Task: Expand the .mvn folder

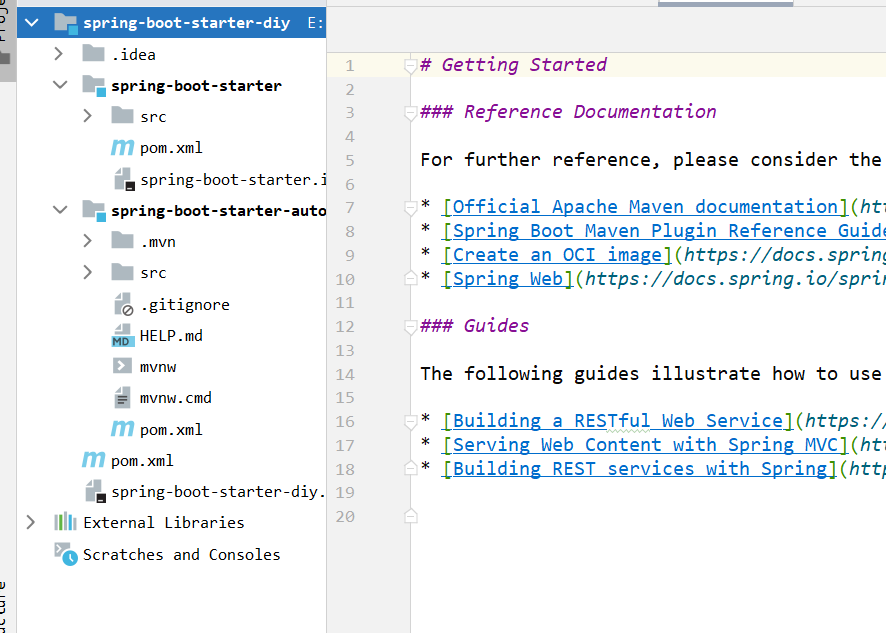Action: (88, 242)
